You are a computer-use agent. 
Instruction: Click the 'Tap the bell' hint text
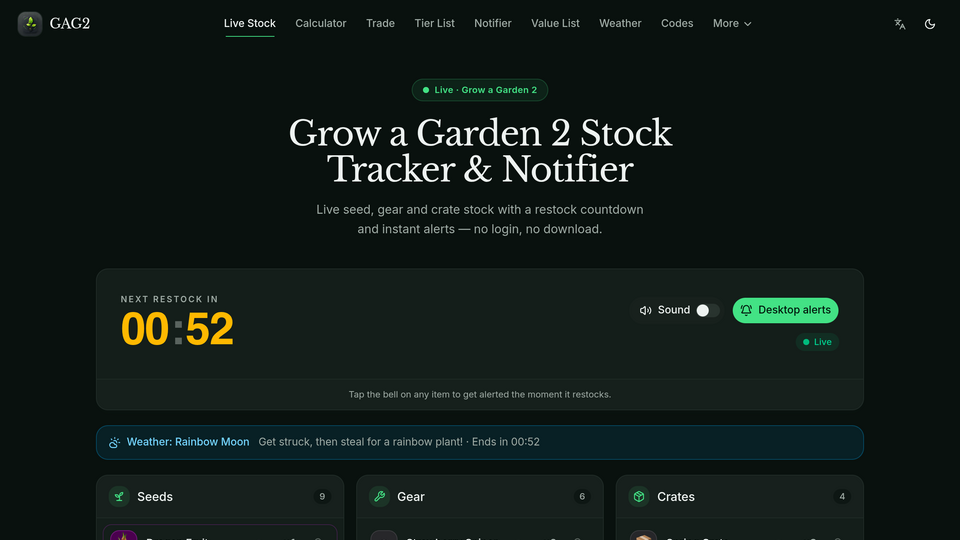(480, 394)
